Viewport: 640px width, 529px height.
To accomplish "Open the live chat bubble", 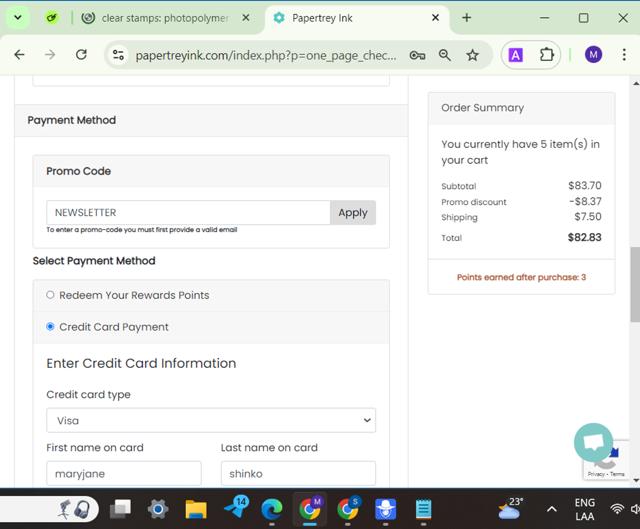I will pyautogui.click(x=593, y=442).
